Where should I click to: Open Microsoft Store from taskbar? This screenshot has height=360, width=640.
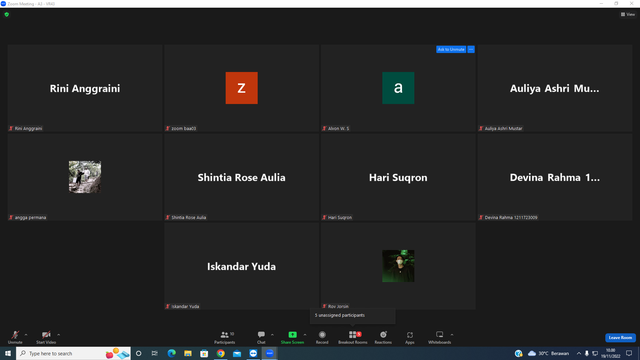click(204, 353)
